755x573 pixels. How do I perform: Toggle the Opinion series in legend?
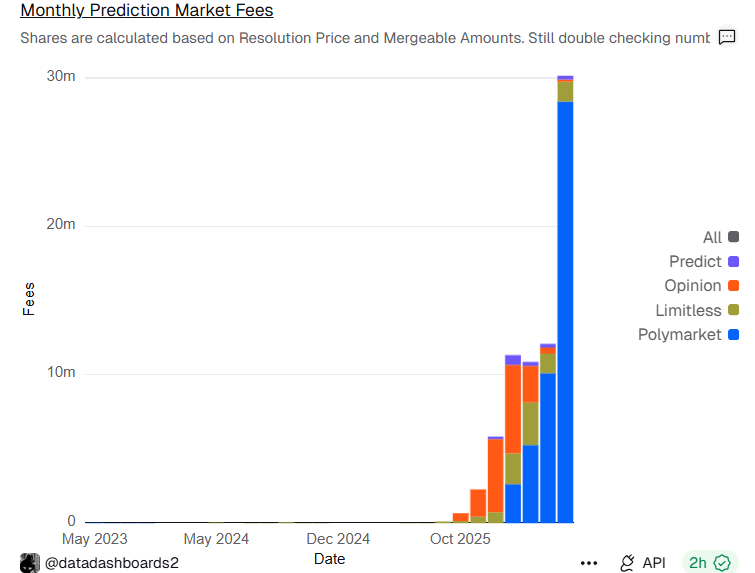tap(693, 285)
